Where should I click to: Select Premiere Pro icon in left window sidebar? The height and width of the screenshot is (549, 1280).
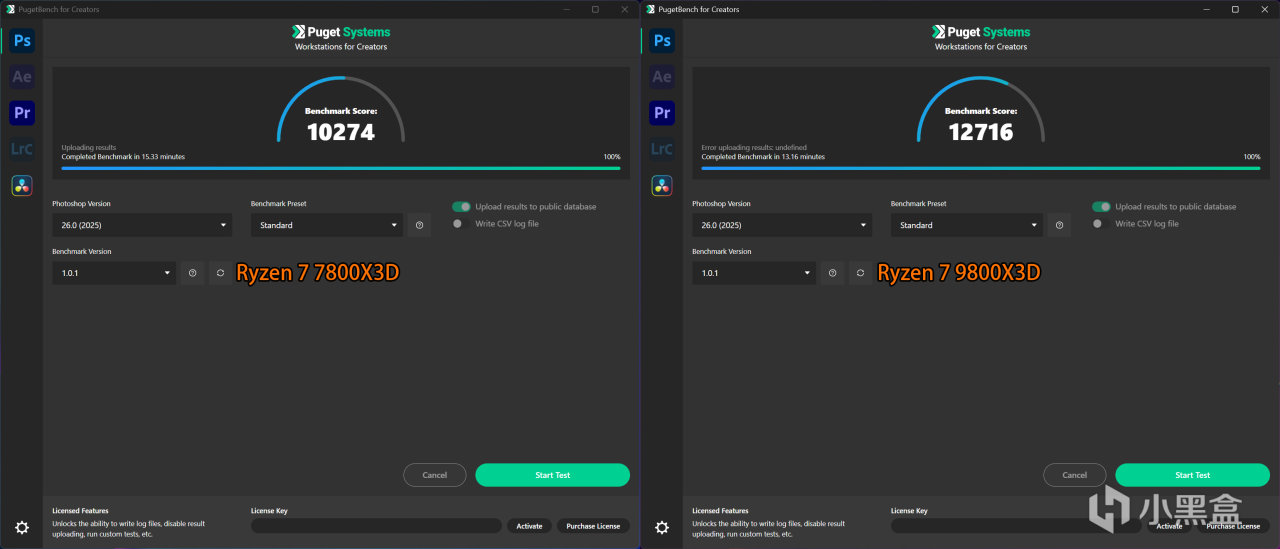click(x=22, y=113)
